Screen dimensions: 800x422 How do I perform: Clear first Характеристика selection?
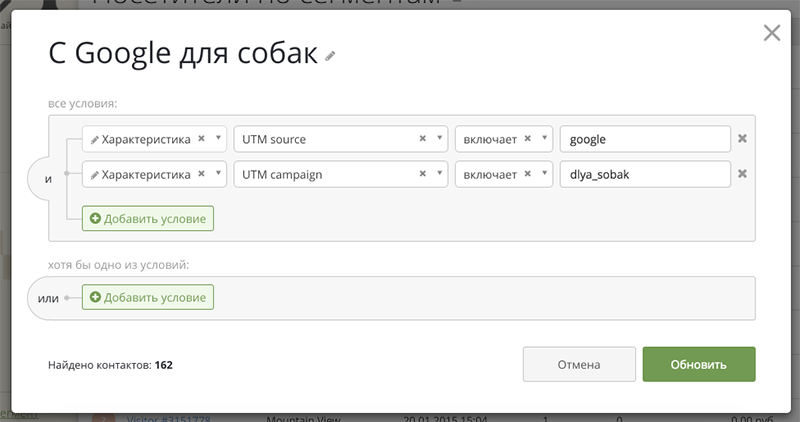pos(202,138)
